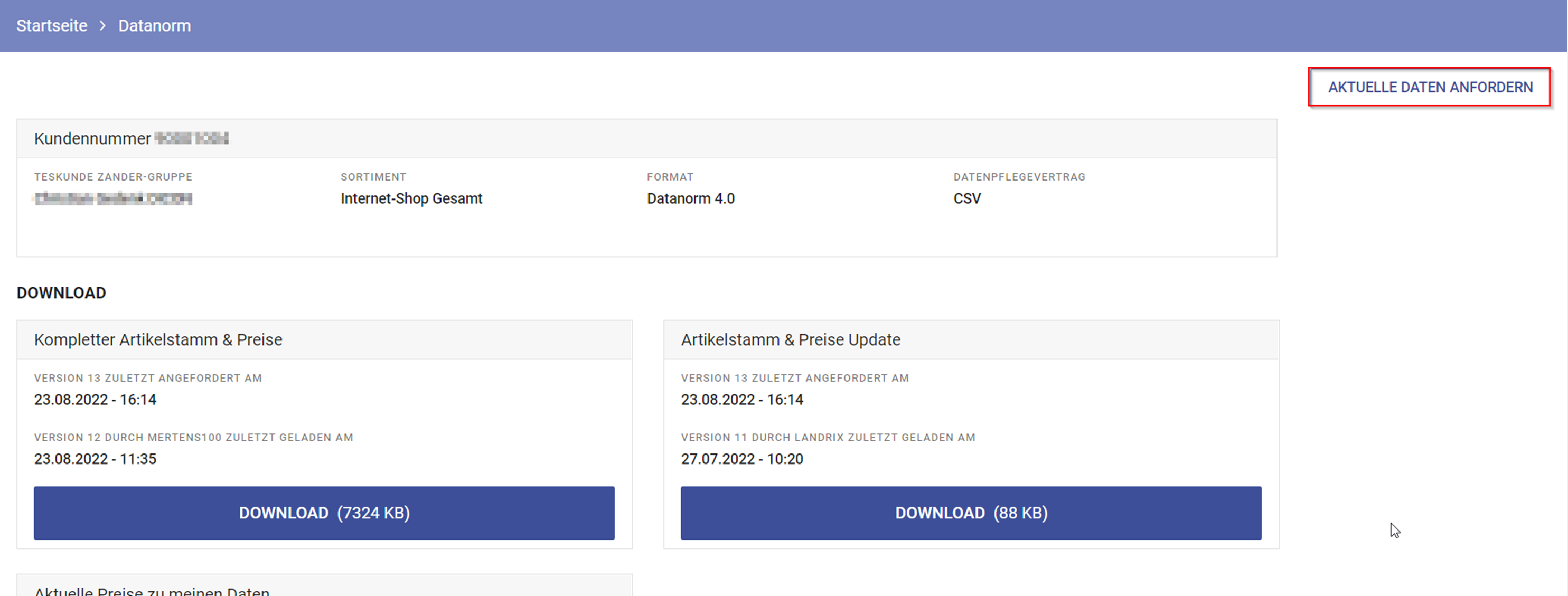Download the complete Artikelstamm (7324 KB)
Viewport: 1568px width, 596px height.
tap(324, 513)
